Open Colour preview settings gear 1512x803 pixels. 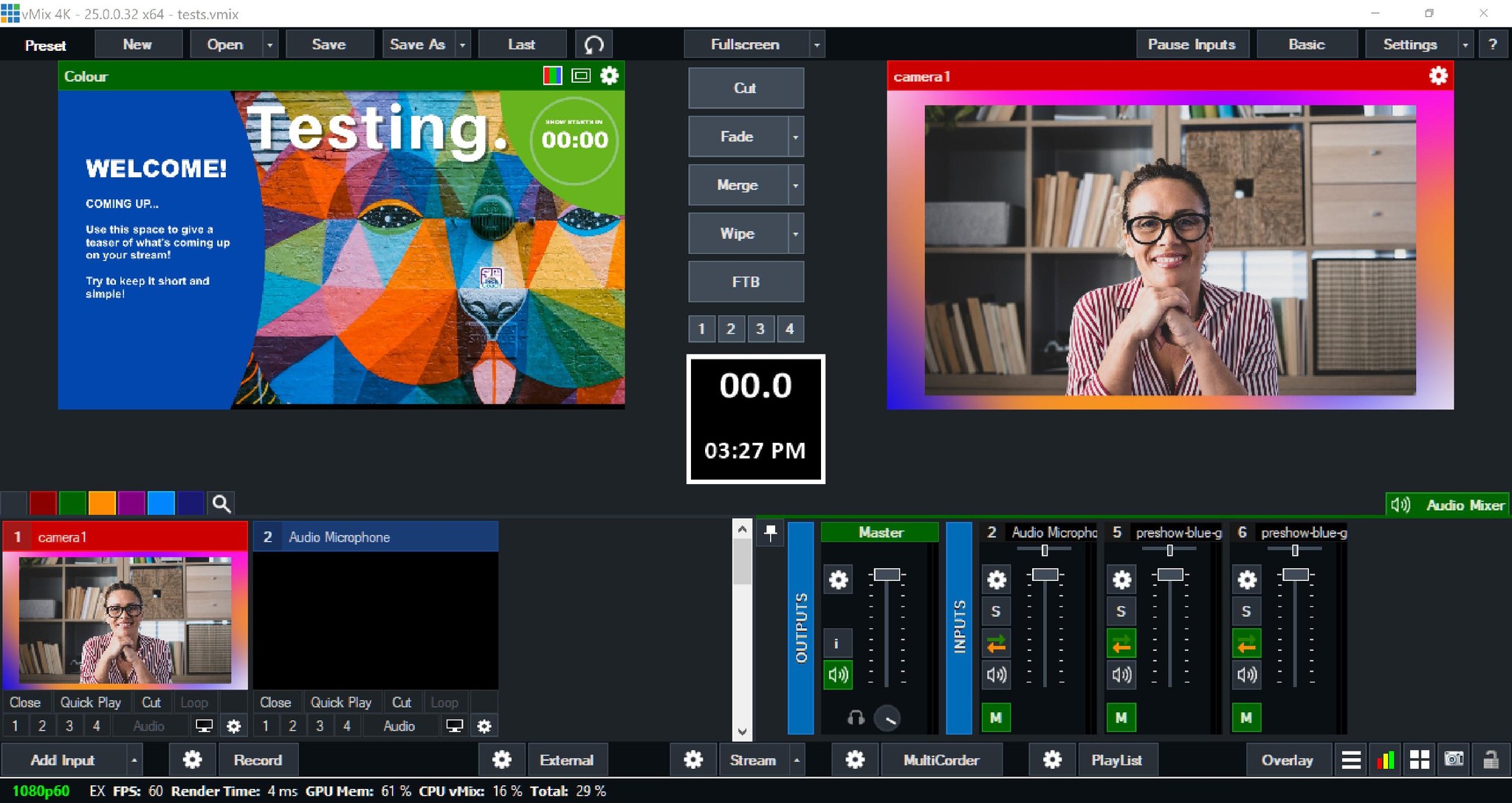(609, 75)
